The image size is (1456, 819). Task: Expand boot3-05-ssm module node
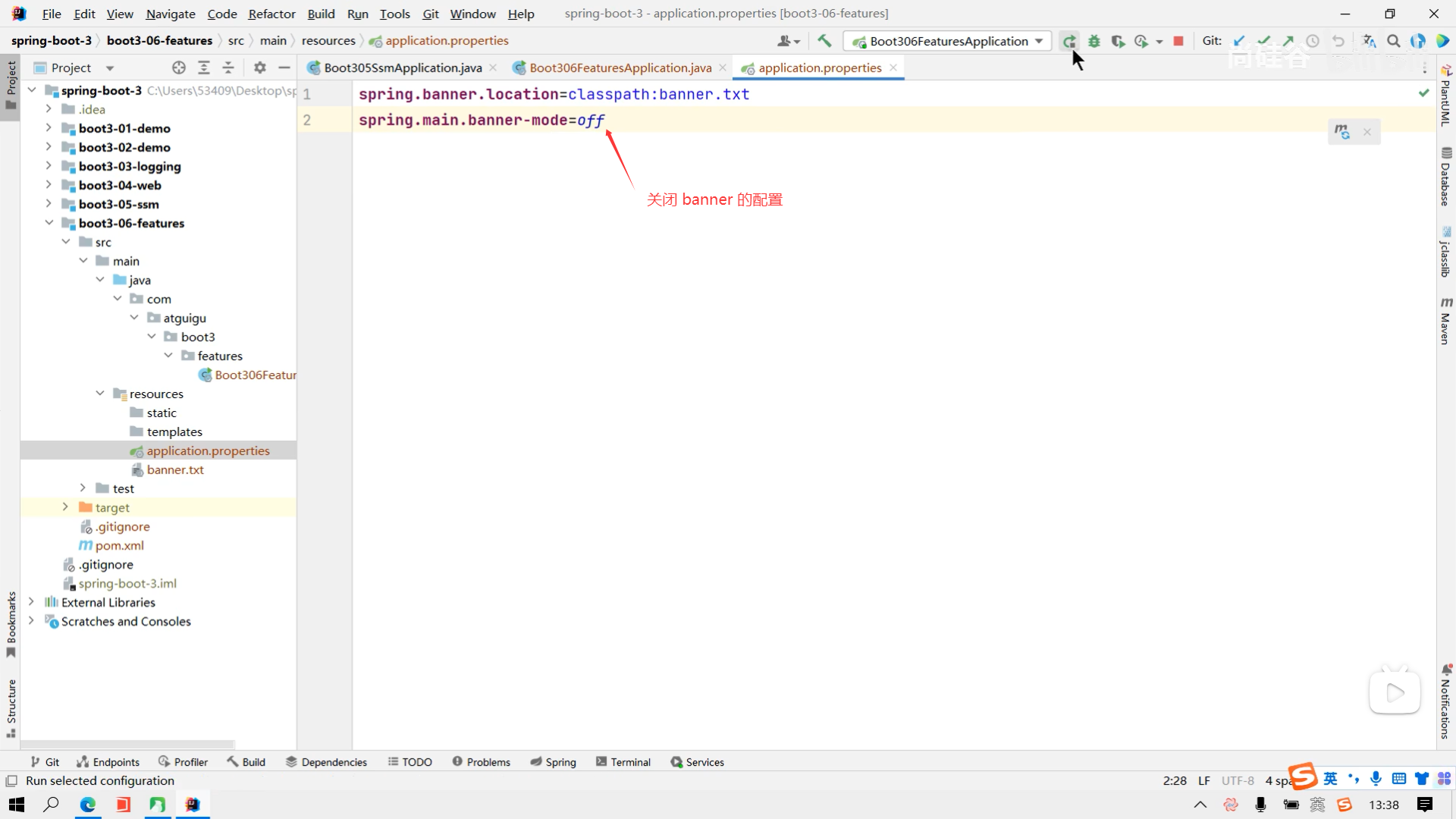coord(49,204)
